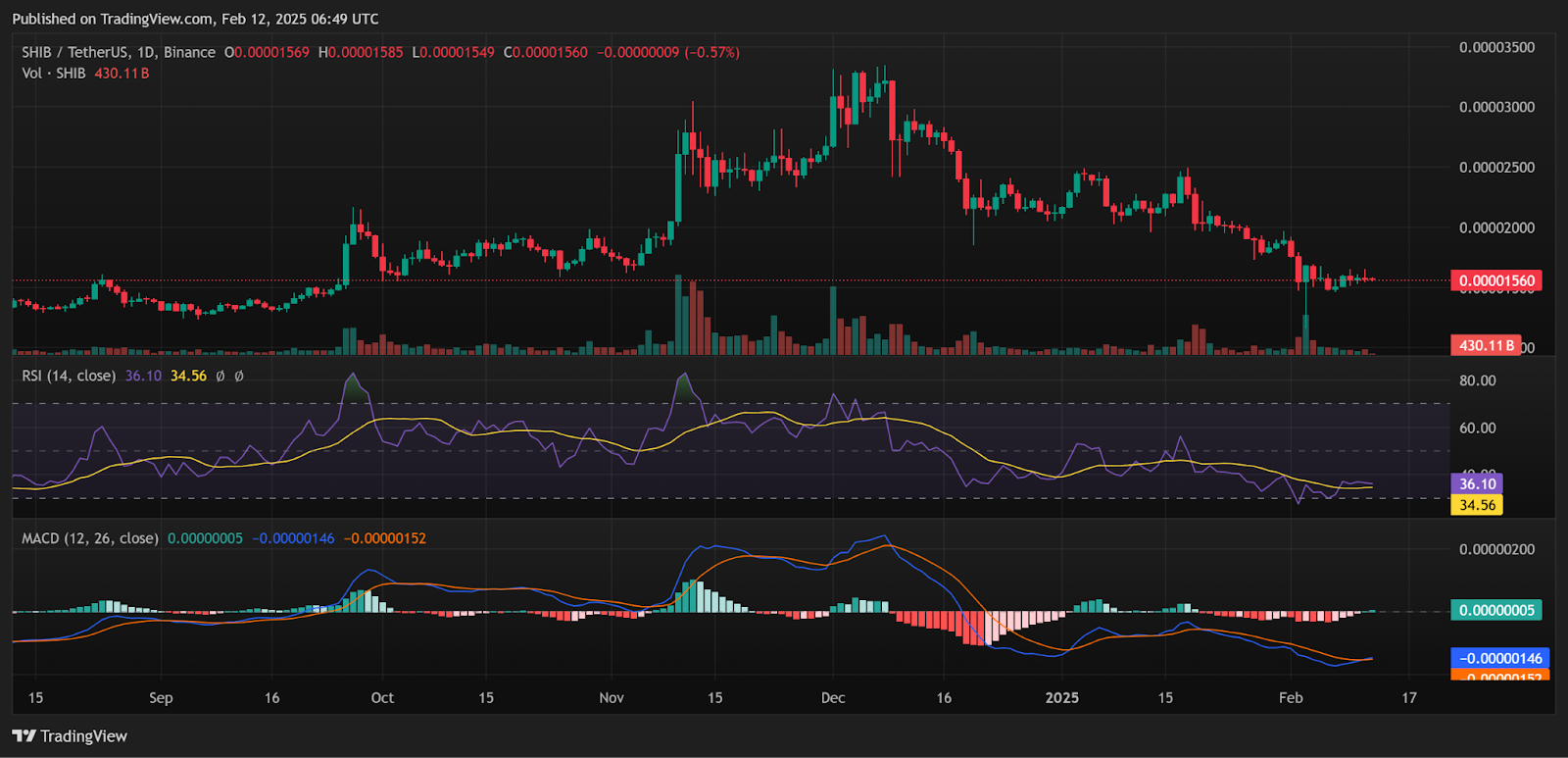Click the yellow 34.56 RSI axis label

point(1477,505)
